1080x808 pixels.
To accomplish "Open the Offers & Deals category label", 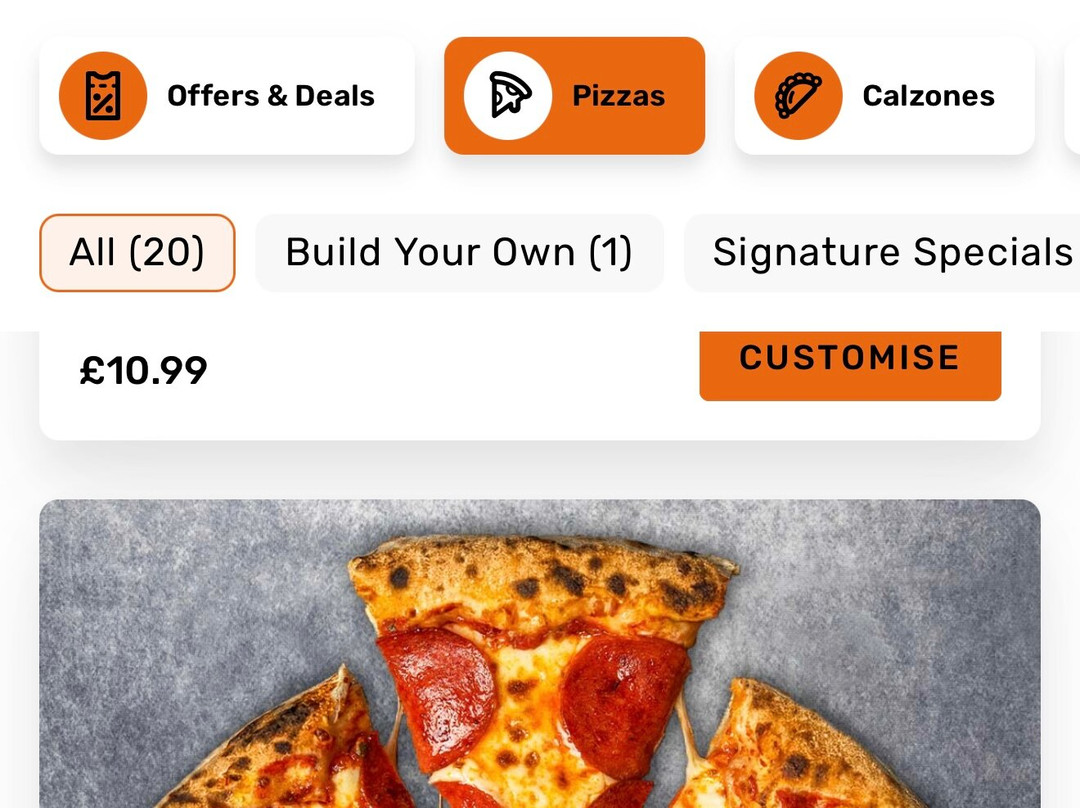I will pyautogui.click(x=271, y=96).
